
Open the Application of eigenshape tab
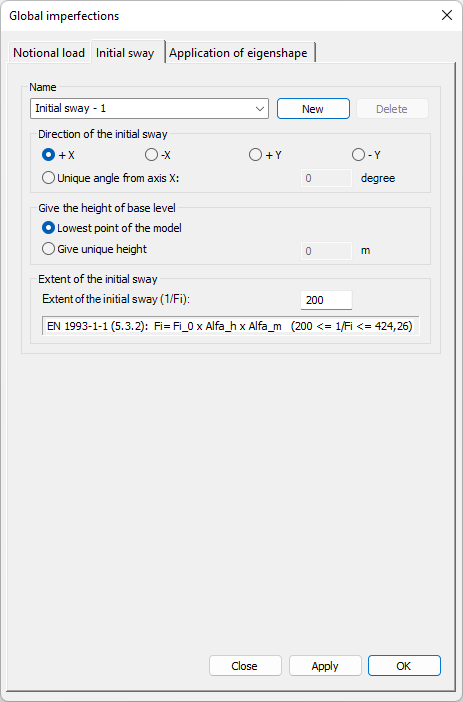coord(238,53)
